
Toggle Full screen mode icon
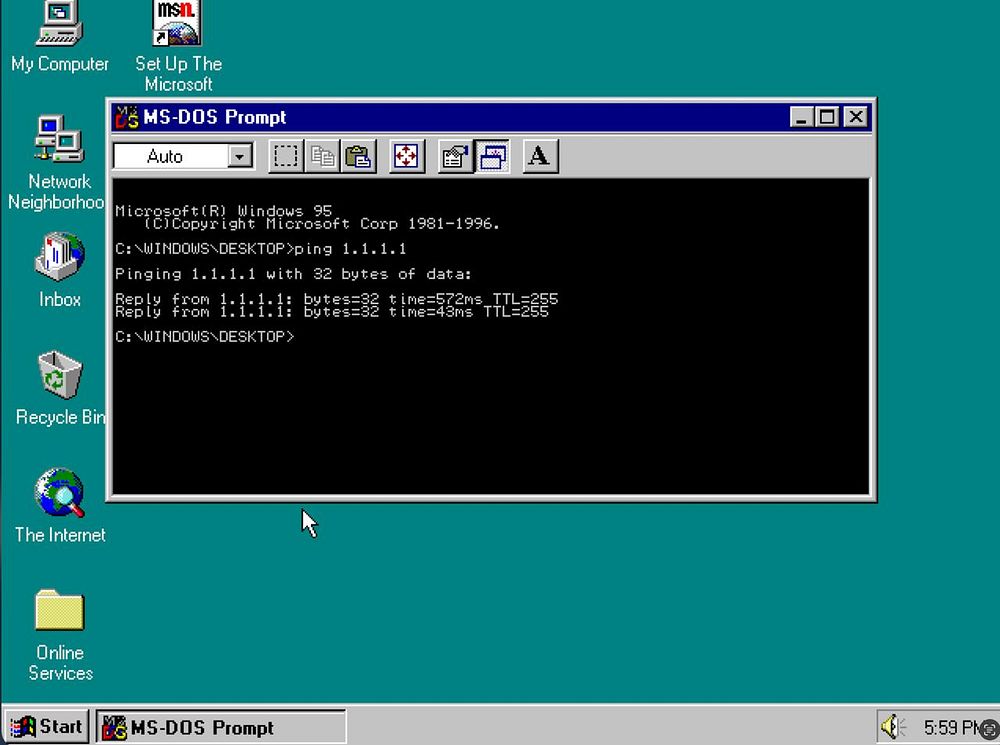(x=406, y=156)
